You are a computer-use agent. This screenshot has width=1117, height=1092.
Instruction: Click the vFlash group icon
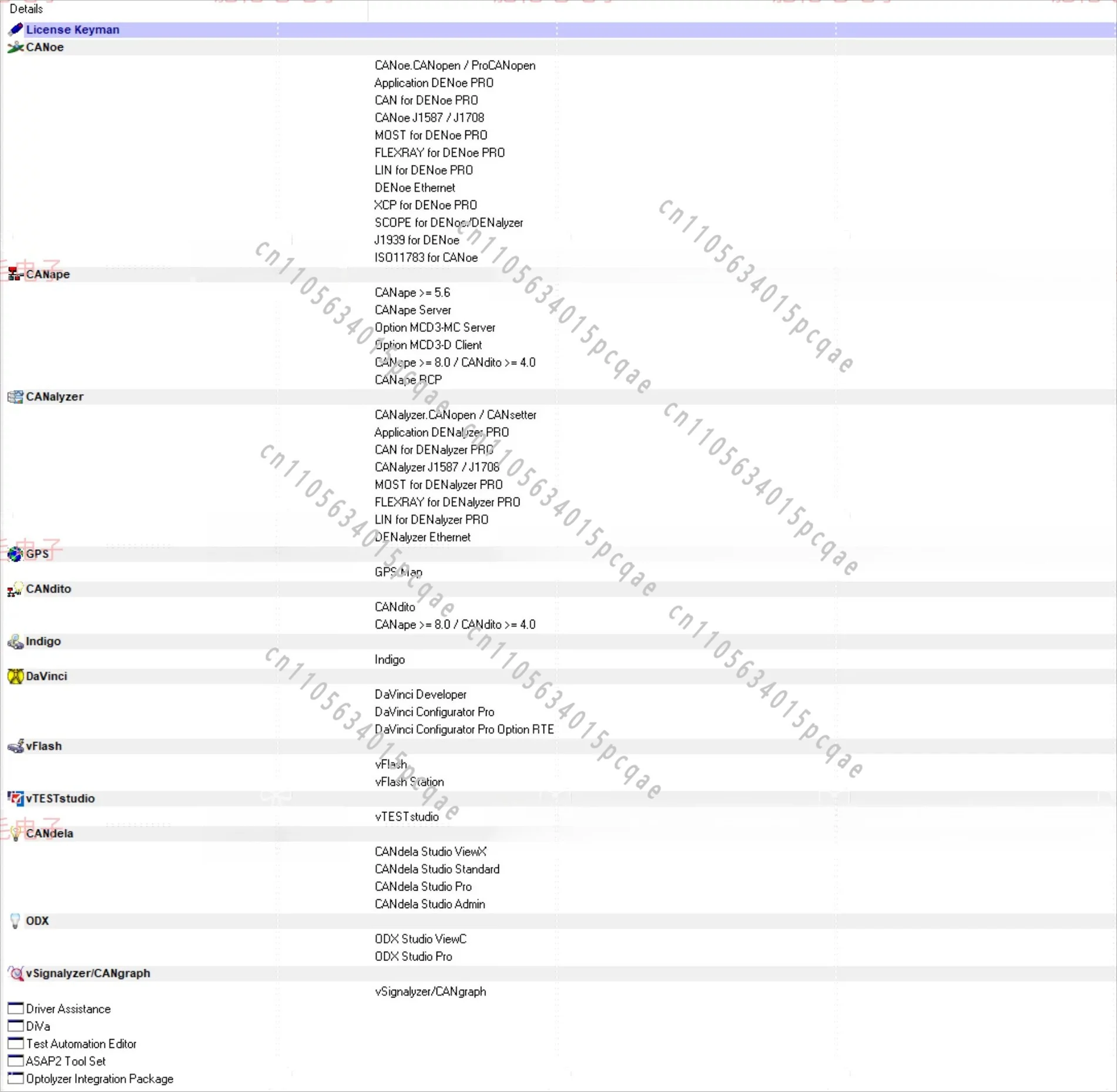coord(15,746)
